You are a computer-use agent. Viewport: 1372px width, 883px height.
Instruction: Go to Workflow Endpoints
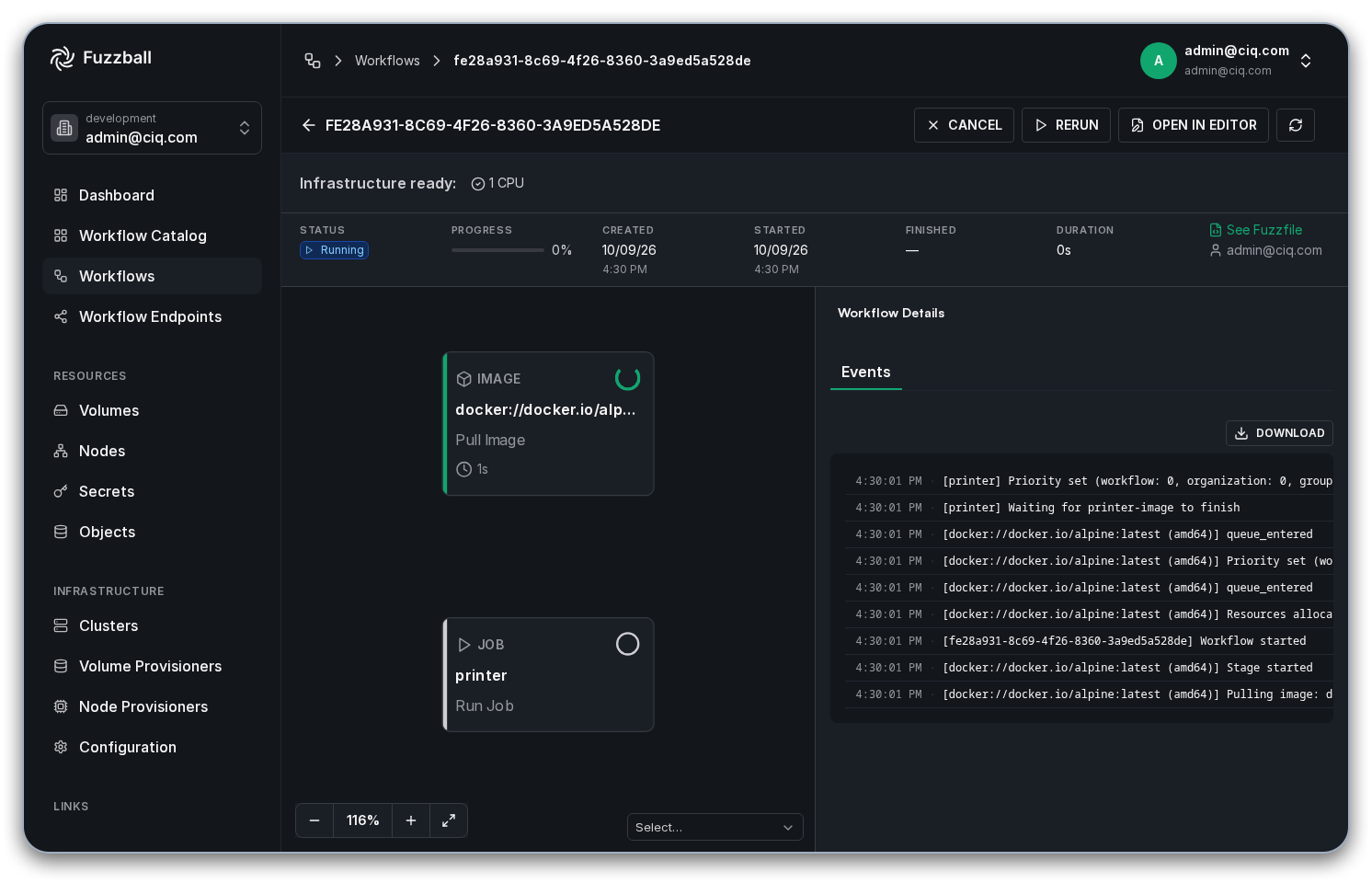152,316
